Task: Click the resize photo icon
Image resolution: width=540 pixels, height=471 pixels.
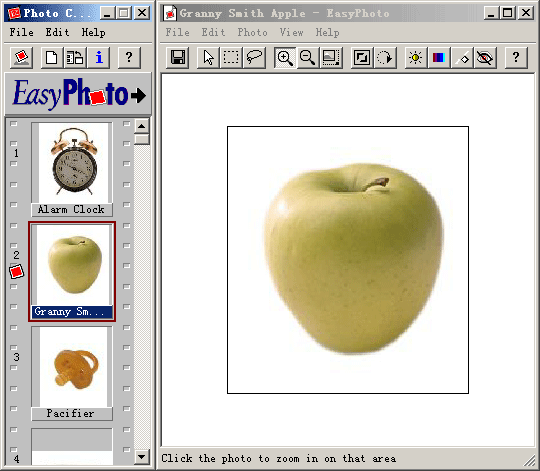Action: coord(362,57)
